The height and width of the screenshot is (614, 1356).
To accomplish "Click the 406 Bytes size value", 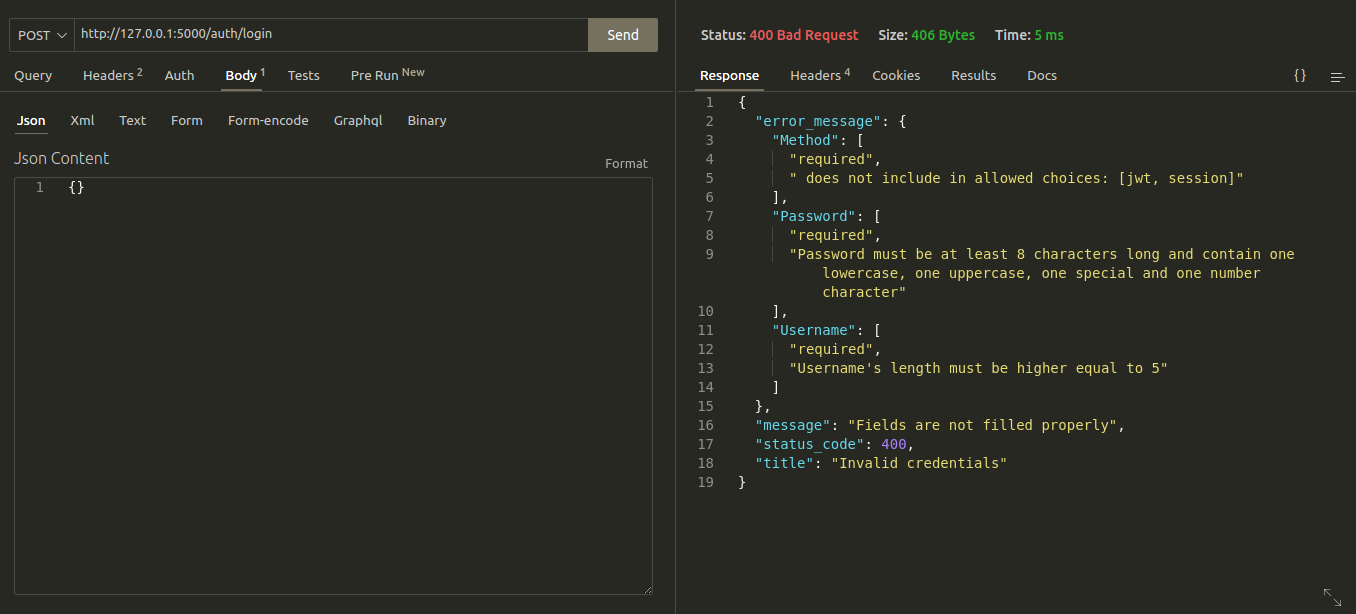I will click(x=943, y=35).
